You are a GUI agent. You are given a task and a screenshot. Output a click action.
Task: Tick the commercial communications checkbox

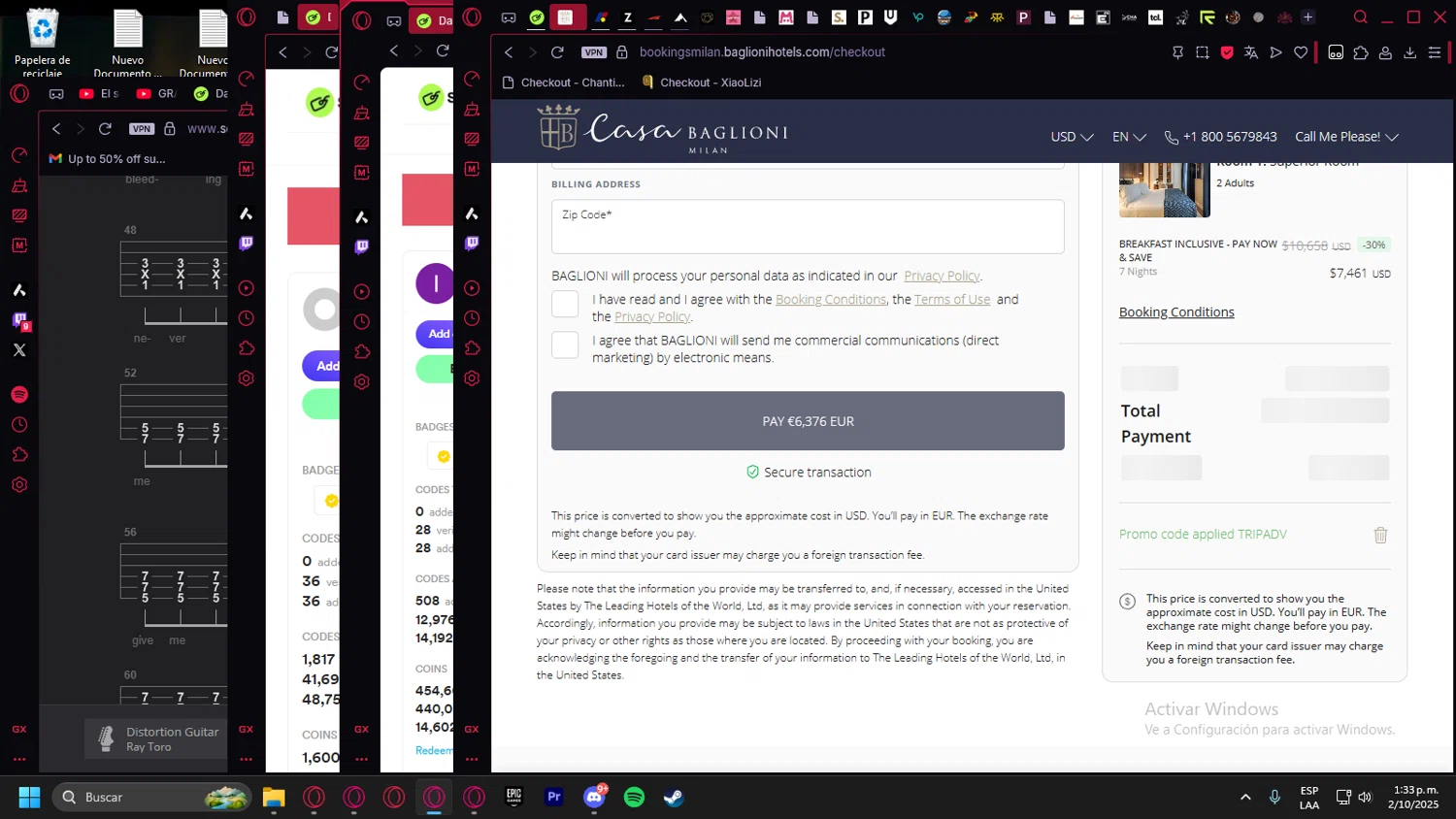coord(565,344)
